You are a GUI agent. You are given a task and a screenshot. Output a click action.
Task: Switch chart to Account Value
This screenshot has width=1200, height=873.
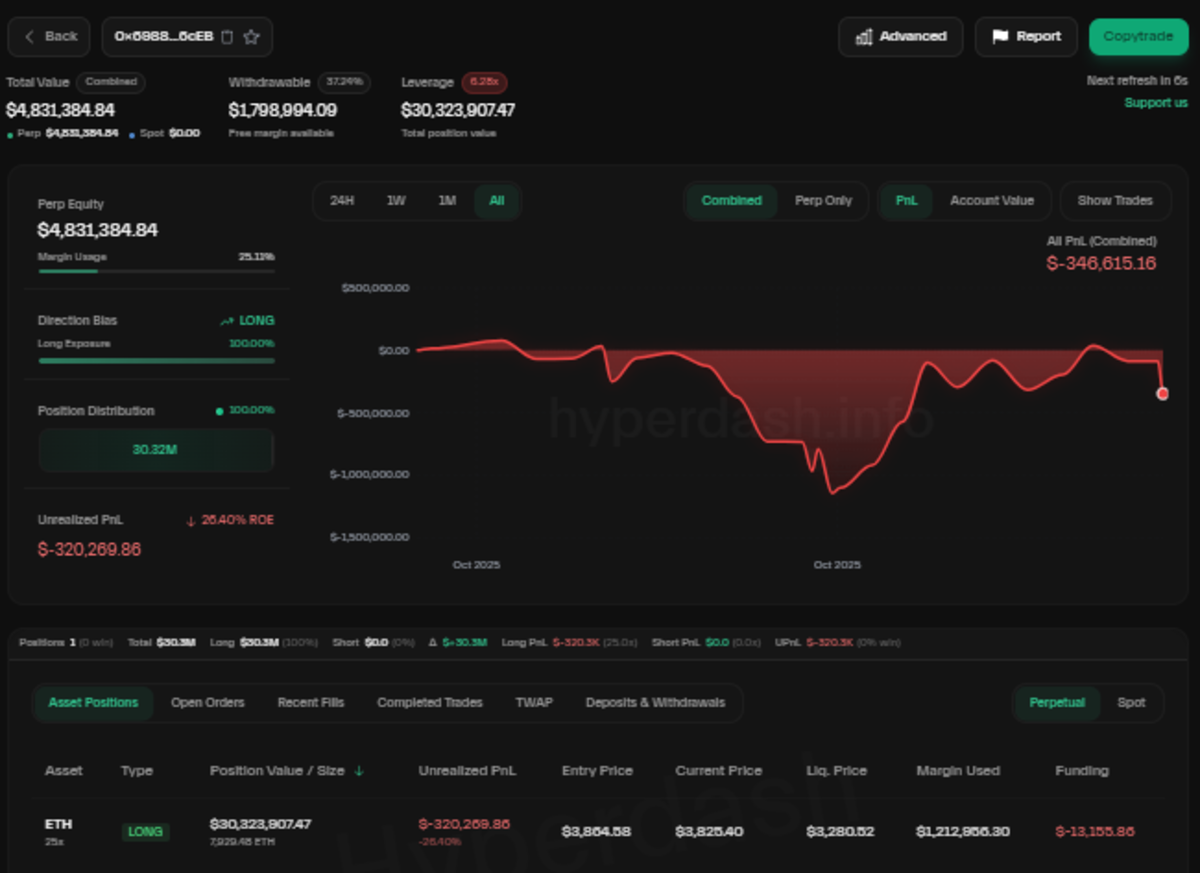[991, 201]
